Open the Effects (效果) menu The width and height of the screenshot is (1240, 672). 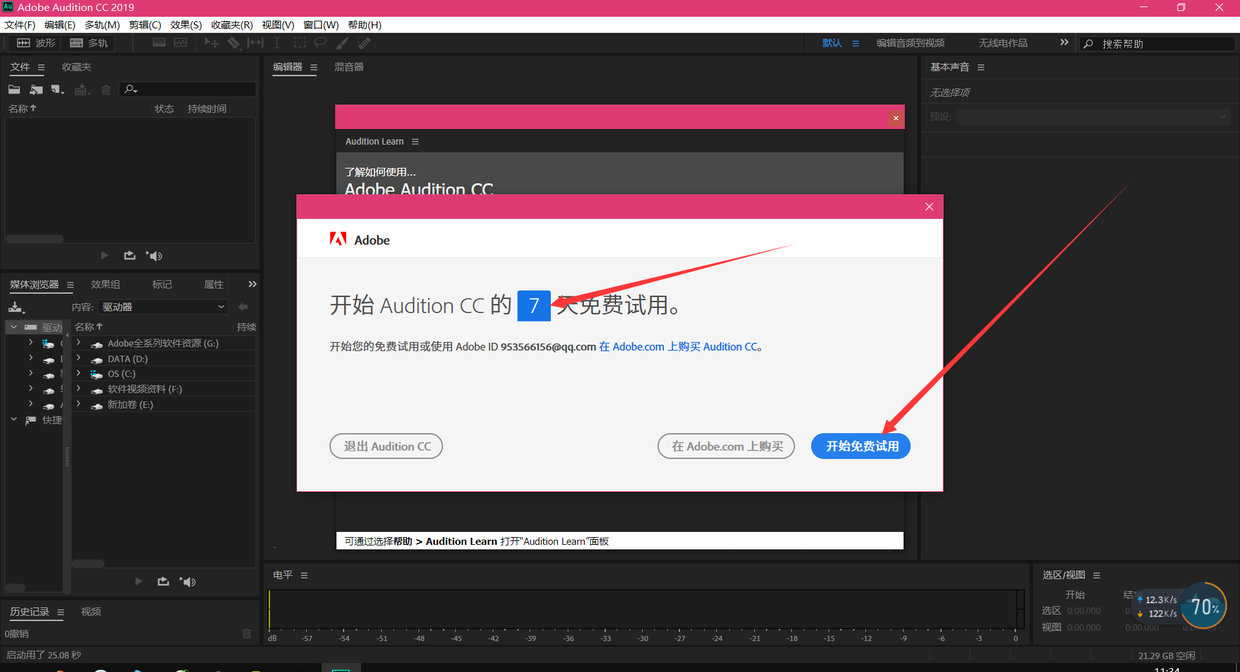(186, 24)
